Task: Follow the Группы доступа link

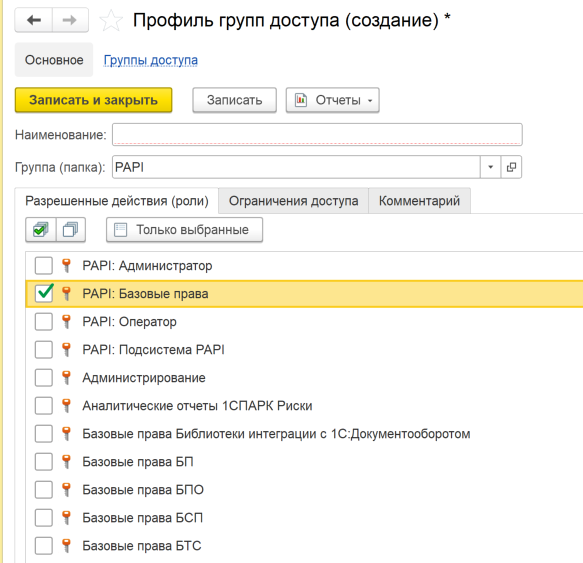Action: coord(151,60)
